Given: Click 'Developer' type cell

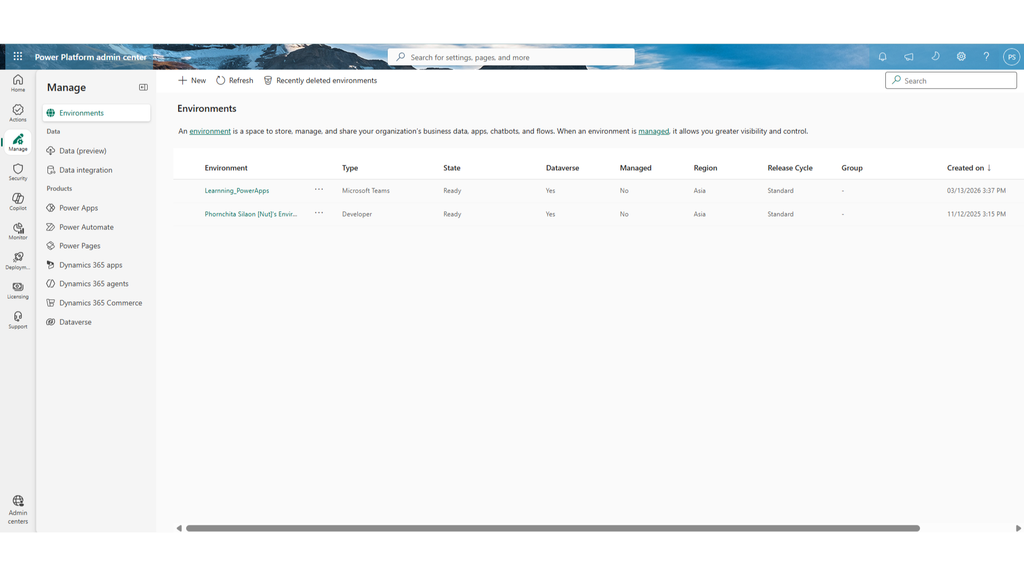Looking at the screenshot, I should (x=357, y=214).
